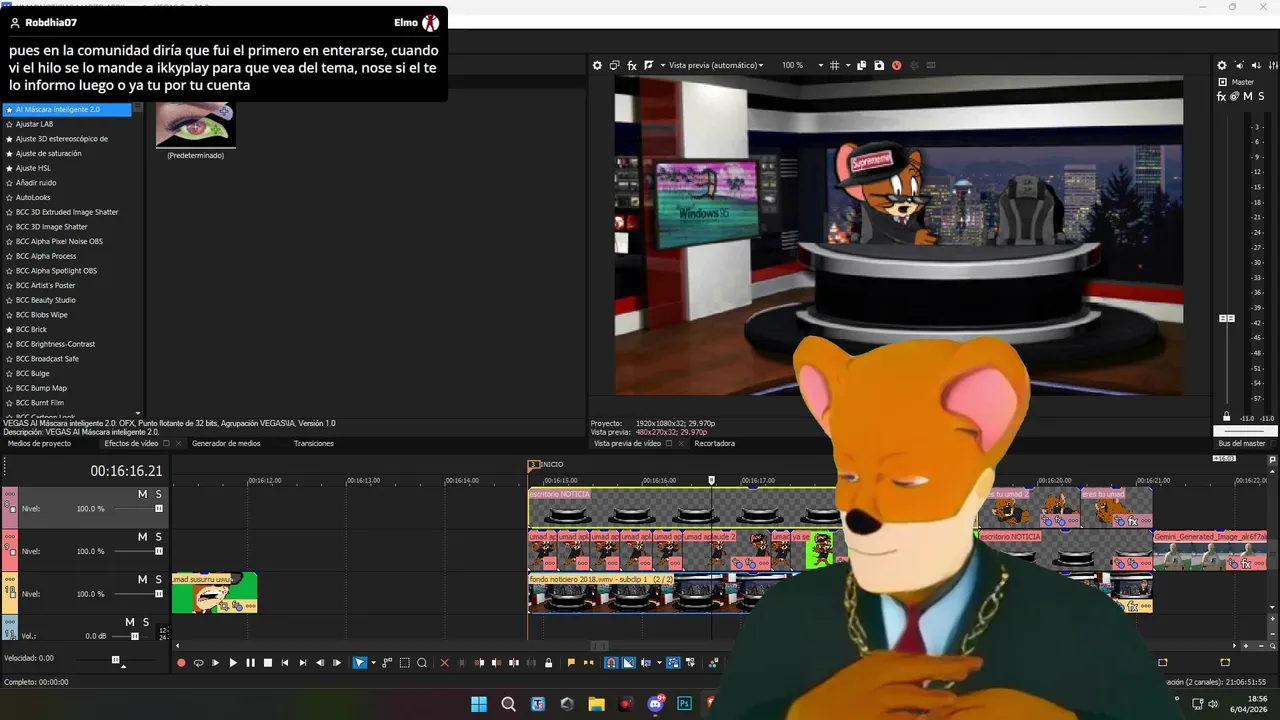
Task: Click the Lock event icon
Action: pyautogui.click(x=549, y=663)
